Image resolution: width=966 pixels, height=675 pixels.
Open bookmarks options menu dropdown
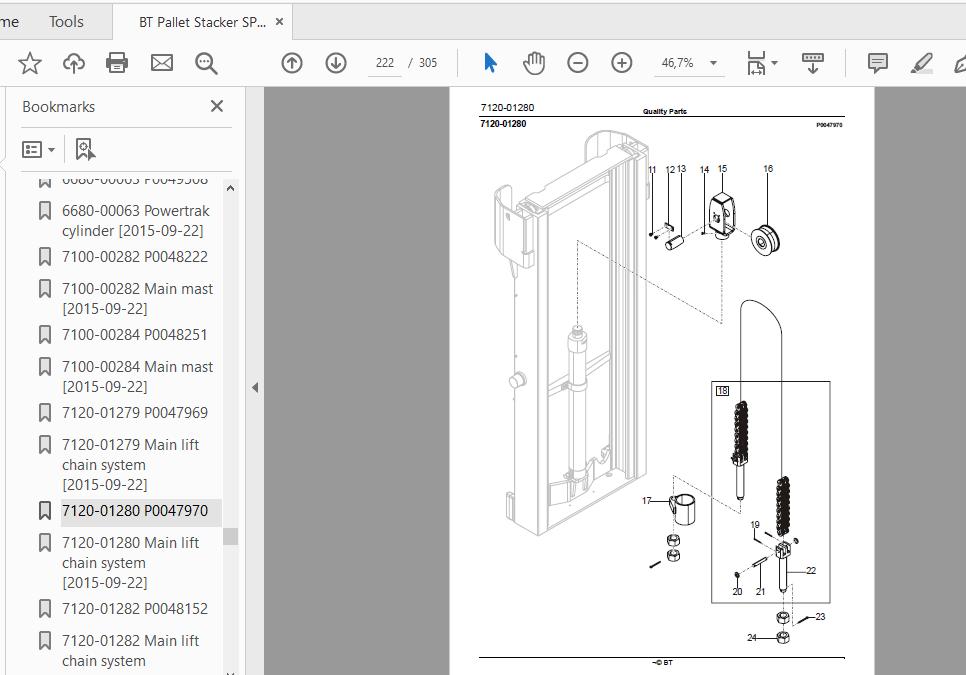[38, 150]
